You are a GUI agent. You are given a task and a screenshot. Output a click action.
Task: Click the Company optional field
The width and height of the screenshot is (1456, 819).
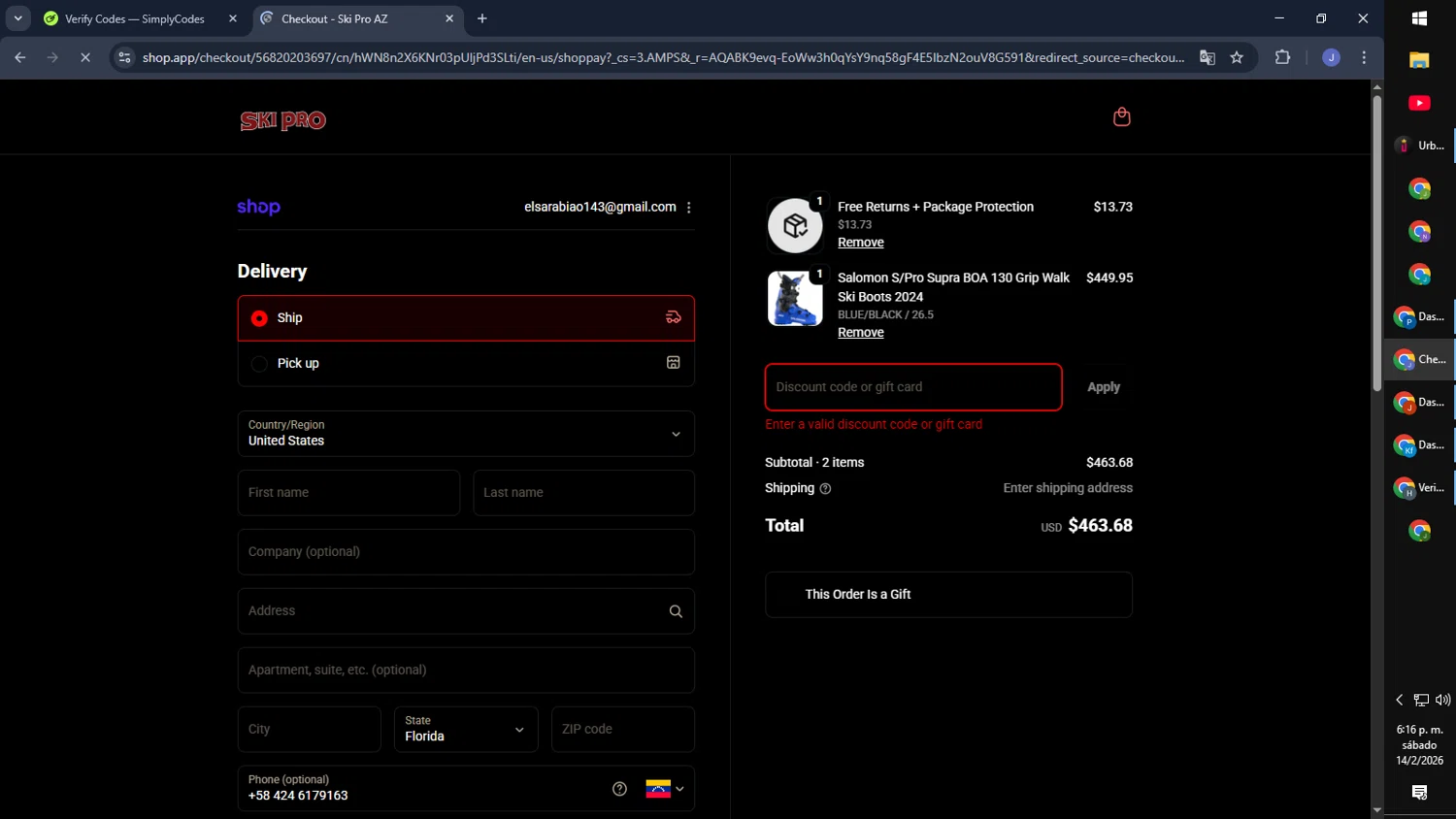coord(466,552)
